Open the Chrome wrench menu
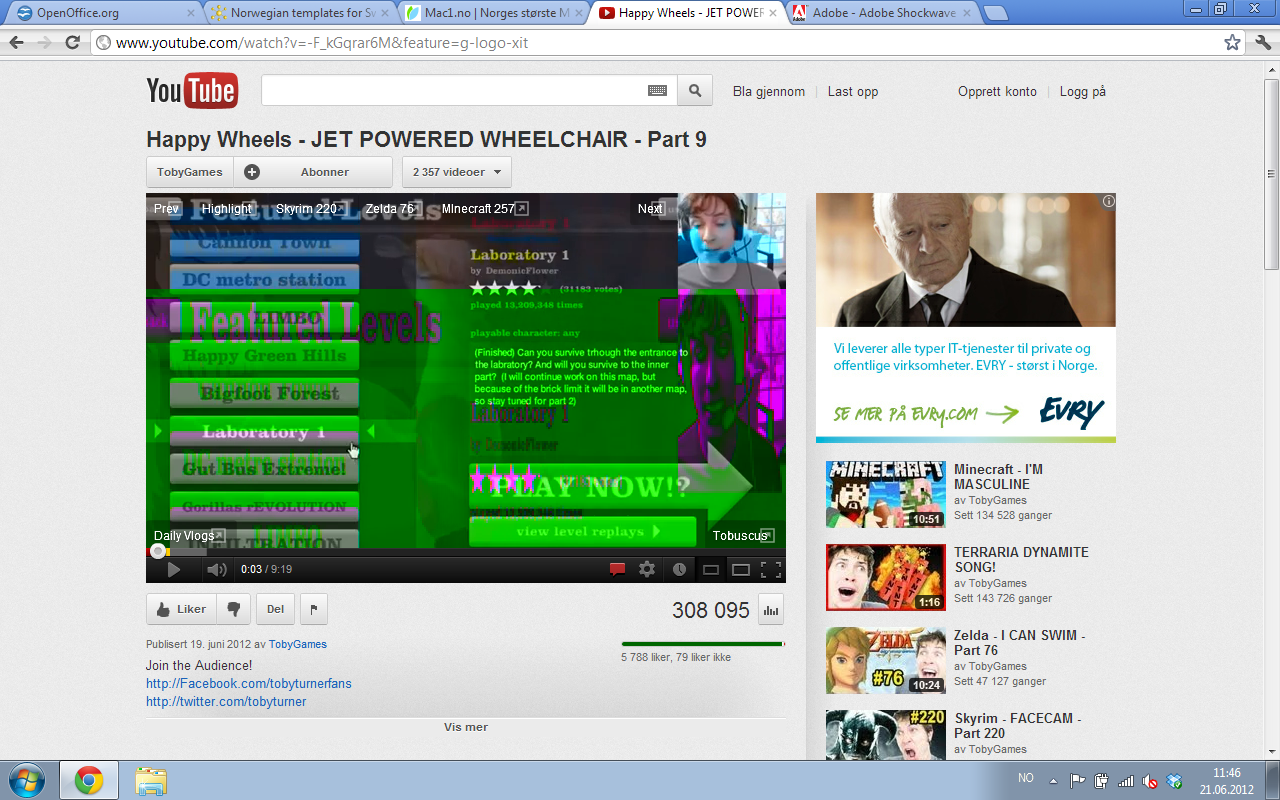Image resolution: width=1280 pixels, height=800 pixels. coord(1262,43)
